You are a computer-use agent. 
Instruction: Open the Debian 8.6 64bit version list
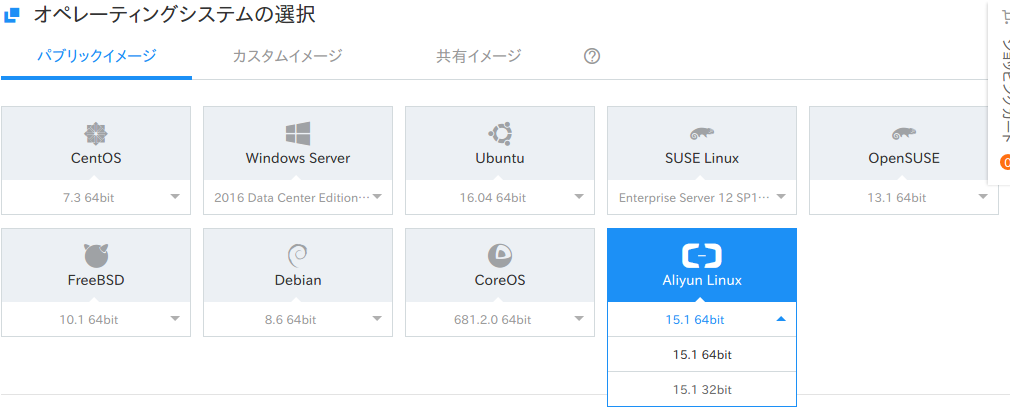click(x=298, y=319)
